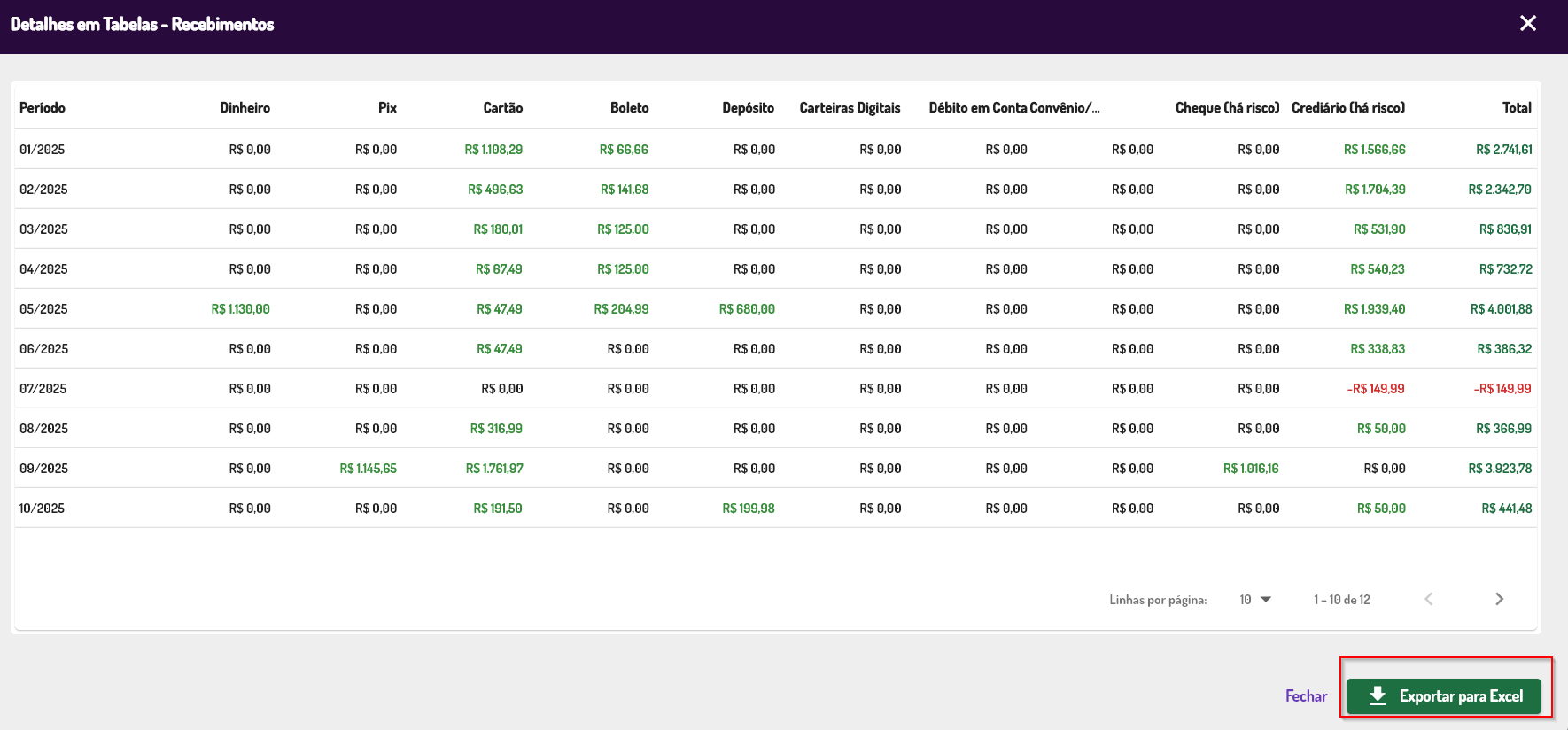Click the Boleto R$ 125,00 in row 03/2025
The image size is (1568, 730).
[623, 229]
